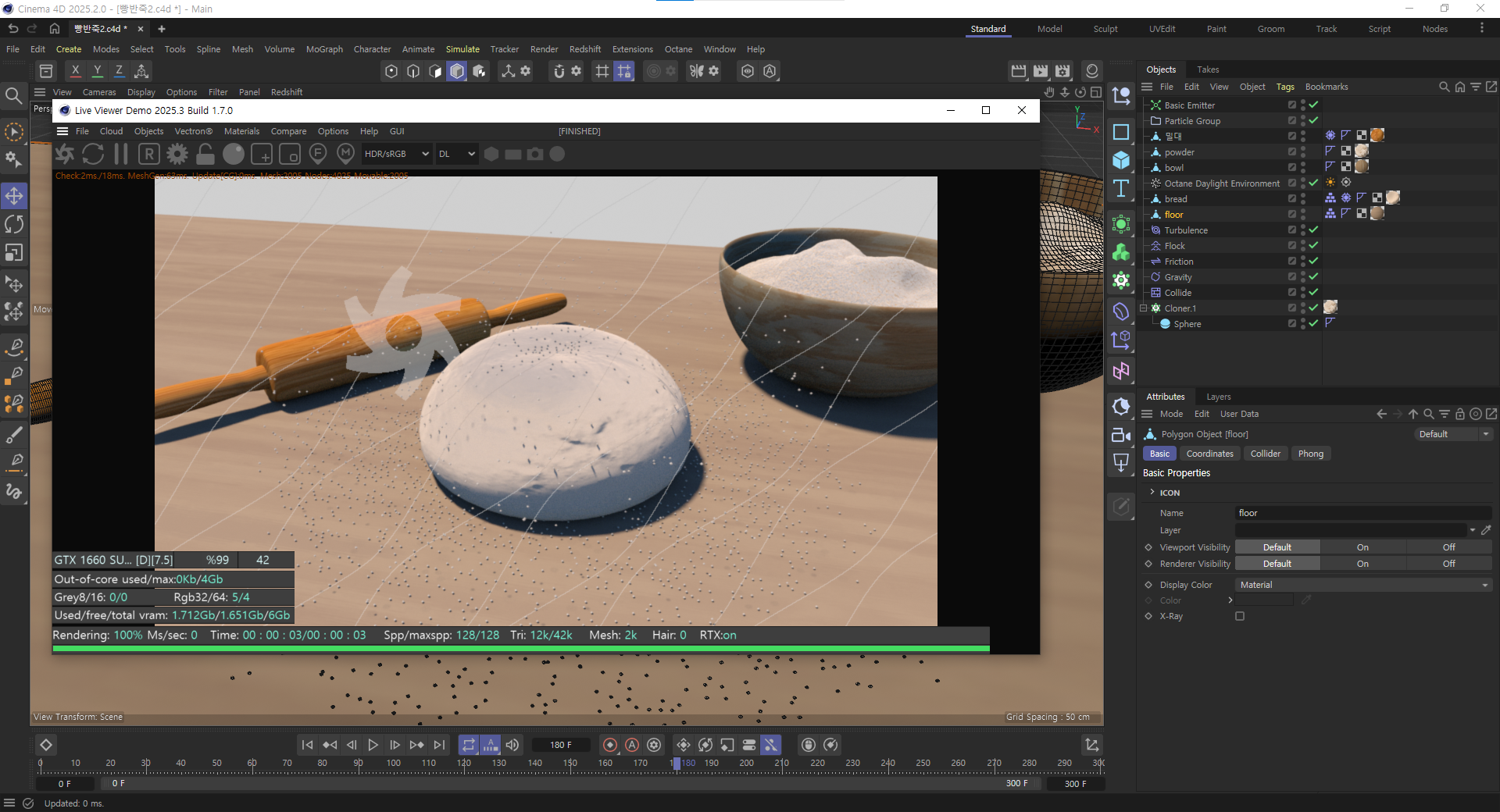Click the Live Viewer settings gear icon
The image size is (1500, 812).
point(177,154)
